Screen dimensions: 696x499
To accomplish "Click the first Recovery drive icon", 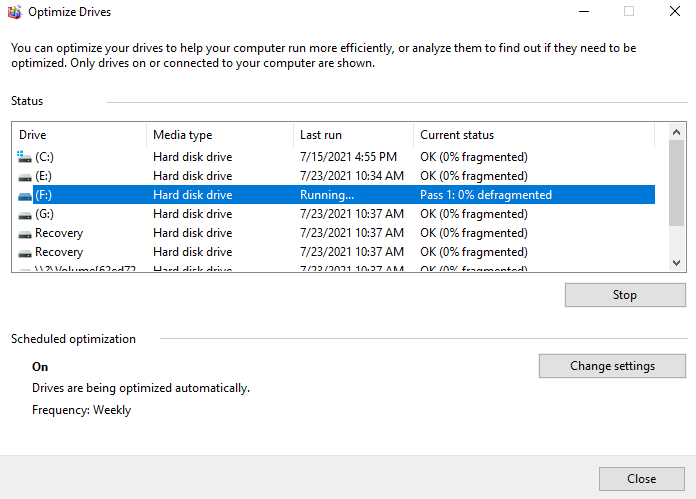I will pyautogui.click(x=25, y=233).
